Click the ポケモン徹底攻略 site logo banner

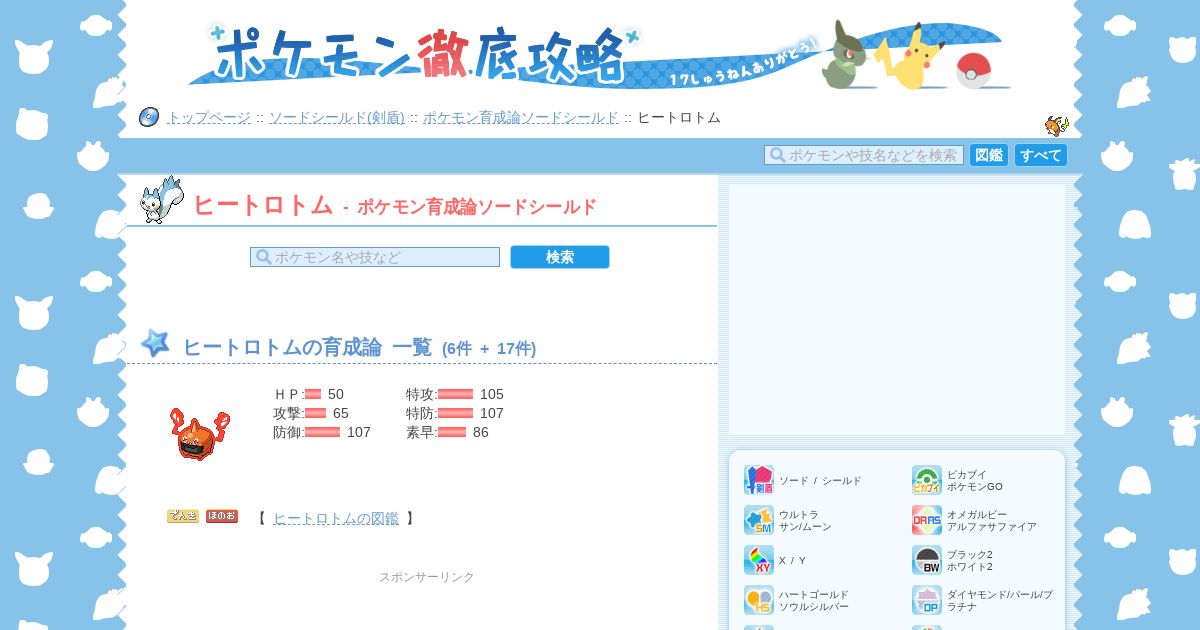pyautogui.click(x=600, y=54)
